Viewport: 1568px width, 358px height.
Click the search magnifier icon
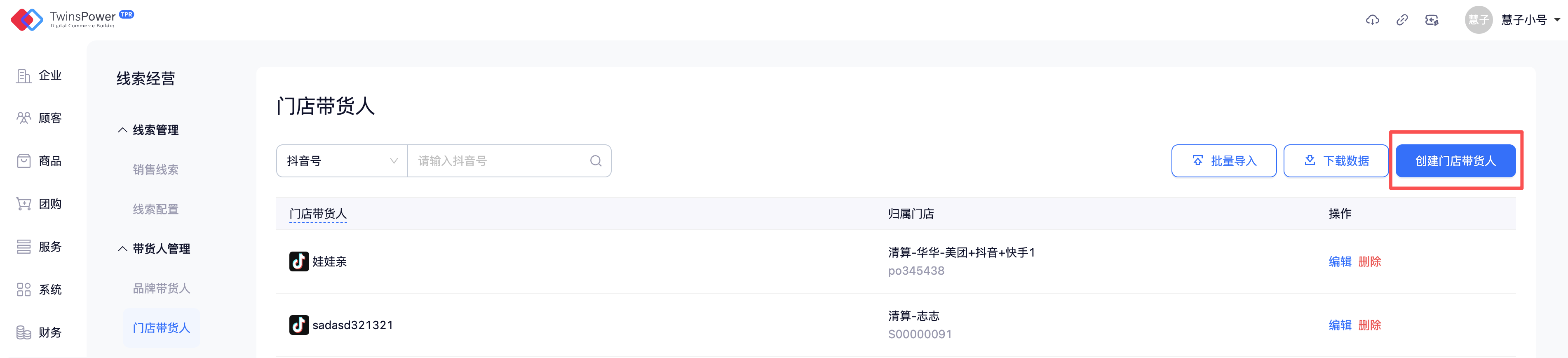tap(595, 161)
